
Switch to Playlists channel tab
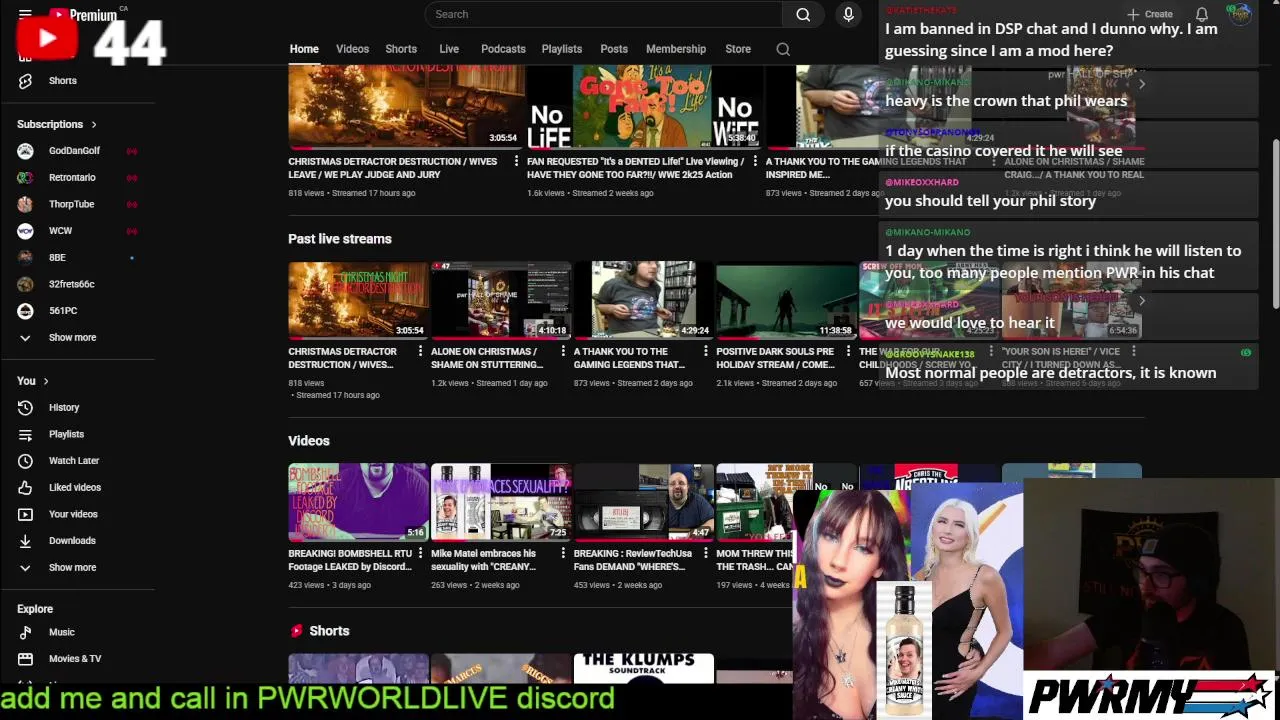point(562,49)
